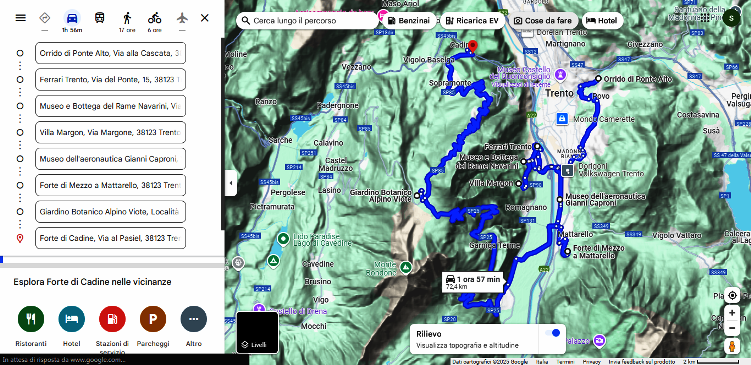Click Forte di Cadine destination field
This screenshot has width=751, height=365.
(x=110, y=238)
